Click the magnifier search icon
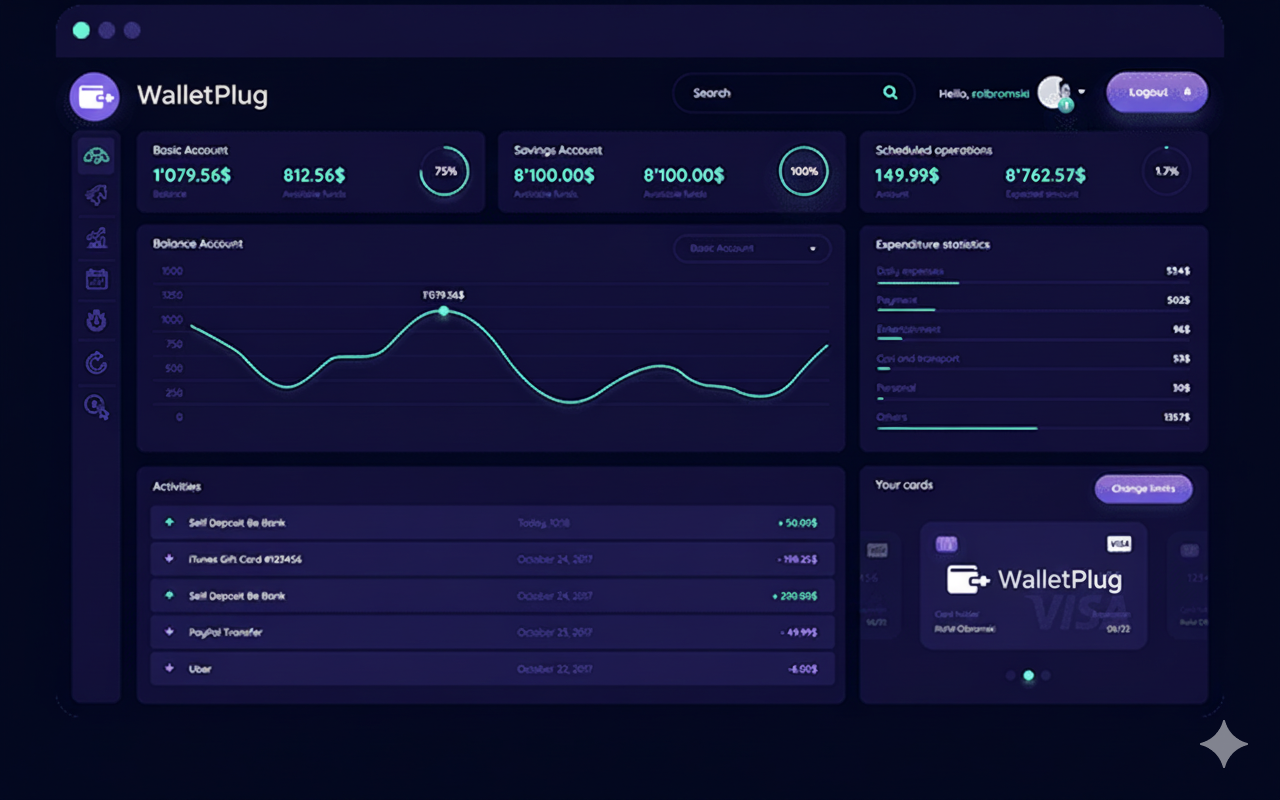Image resolution: width=1280 pixels, height=800 pixels. pos(890,93)
